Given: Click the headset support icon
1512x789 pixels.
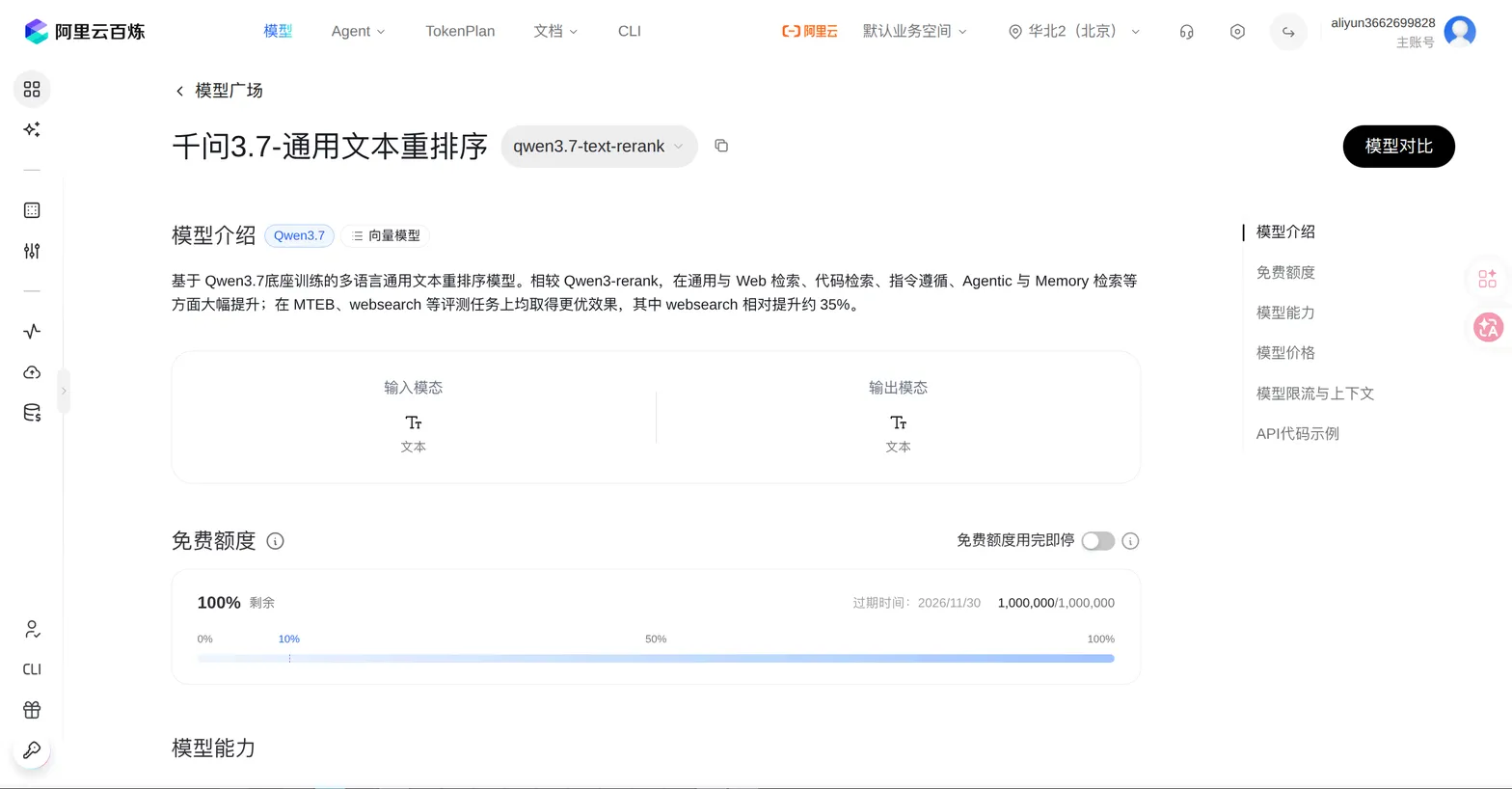Looking at the screenshot, I should [1187, 32].
